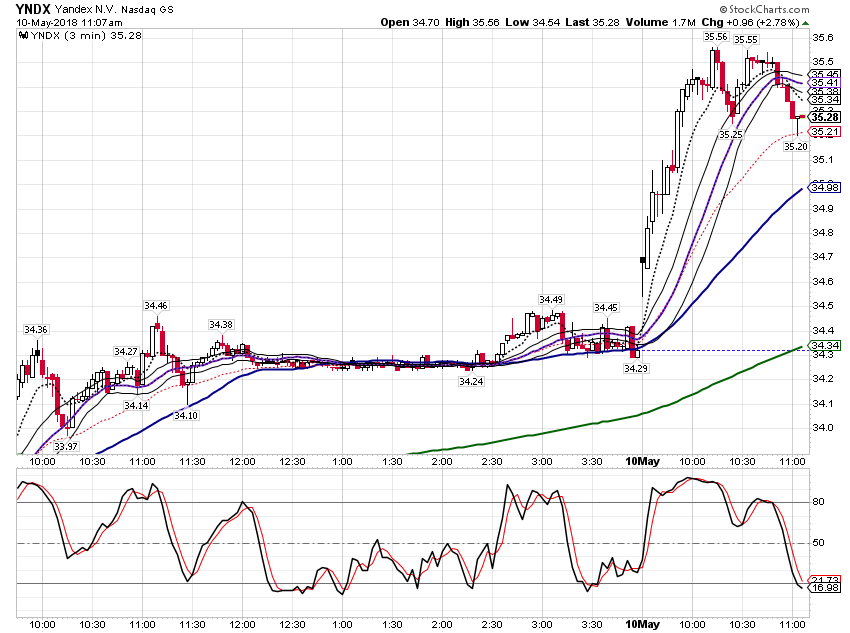This screenshot has height=633, width=850.
Task: Click the 34.38 swing-high label
Action: coord(221,325)
